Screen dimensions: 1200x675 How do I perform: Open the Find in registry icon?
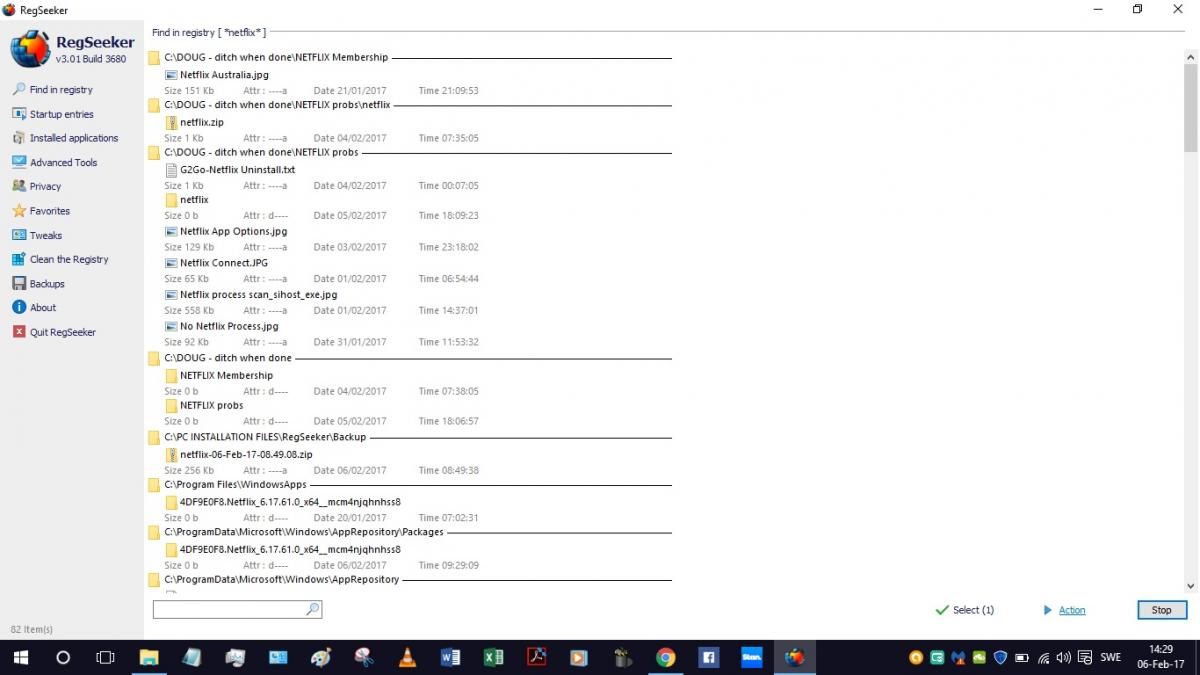tap(19, 89)
